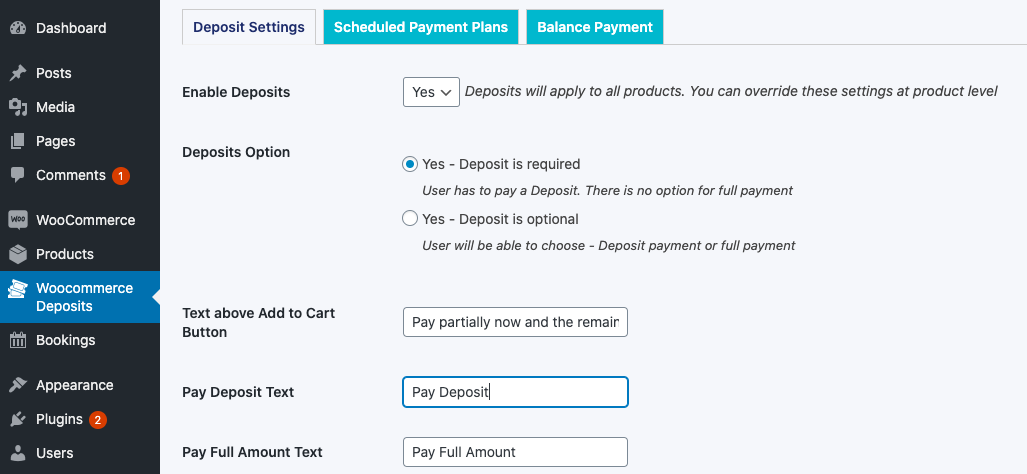Click the Users person icon
The image size is (1027, 474).
[18, 453]
